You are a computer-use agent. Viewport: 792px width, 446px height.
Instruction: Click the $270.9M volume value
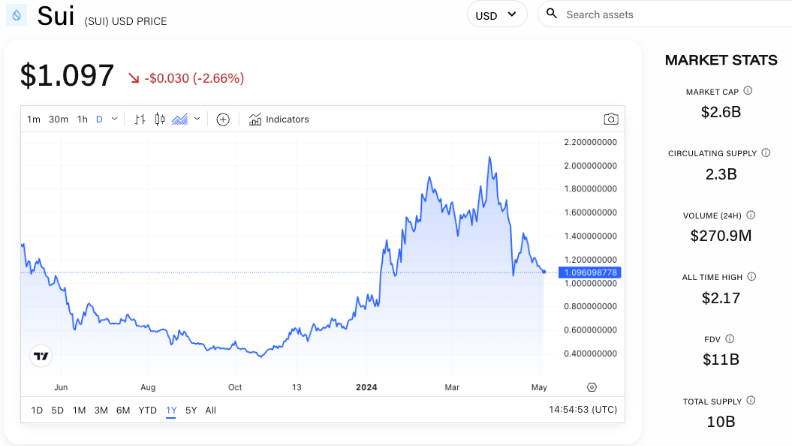click(721, 236)
